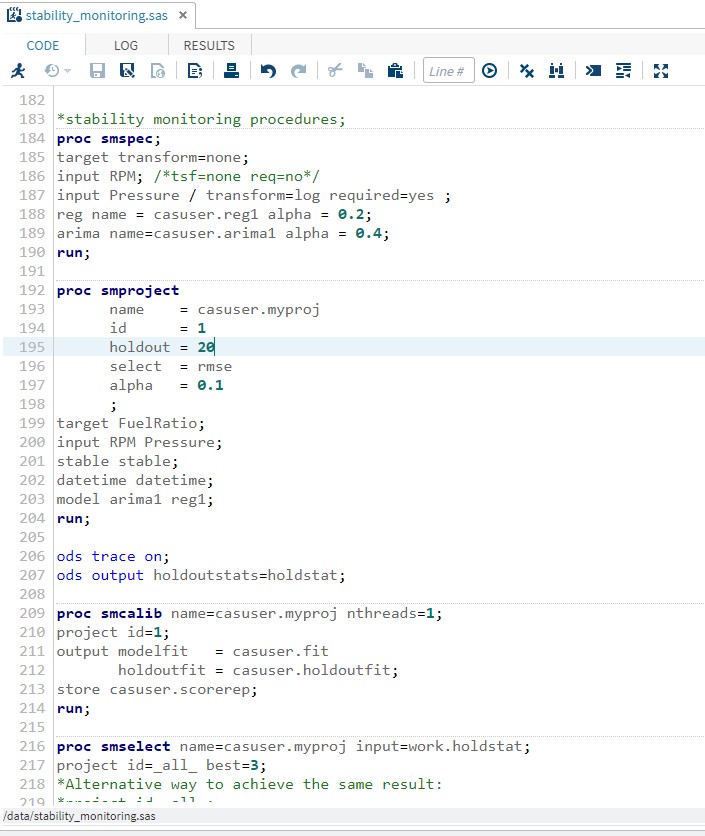705x836 pixels.
Task: Click the Line # input field
Action: tap(447, 71)
